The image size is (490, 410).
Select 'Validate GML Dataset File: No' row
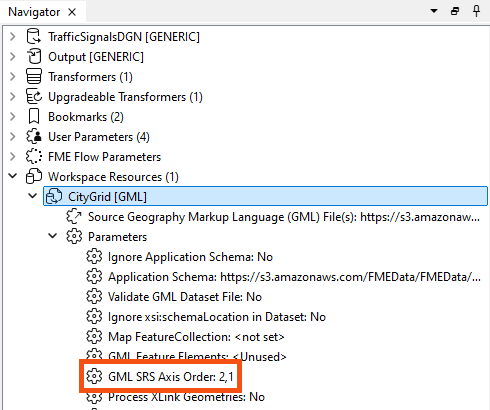click(185, 297)
